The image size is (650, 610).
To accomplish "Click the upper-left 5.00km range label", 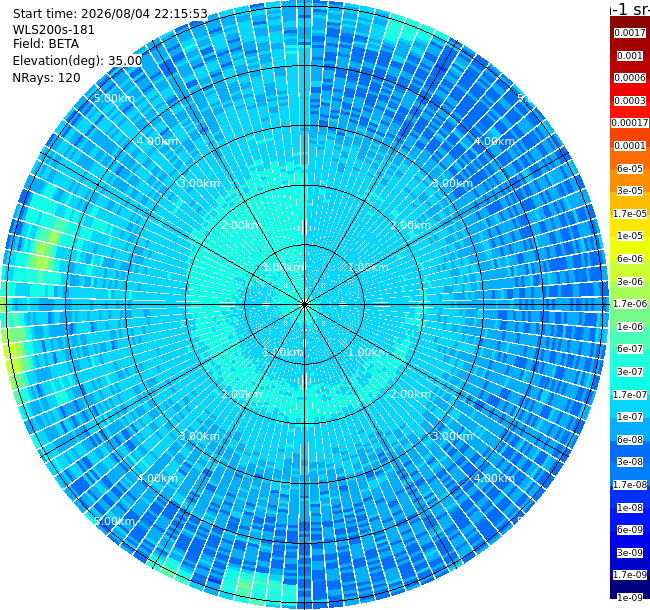I will (x=114, y=98).
